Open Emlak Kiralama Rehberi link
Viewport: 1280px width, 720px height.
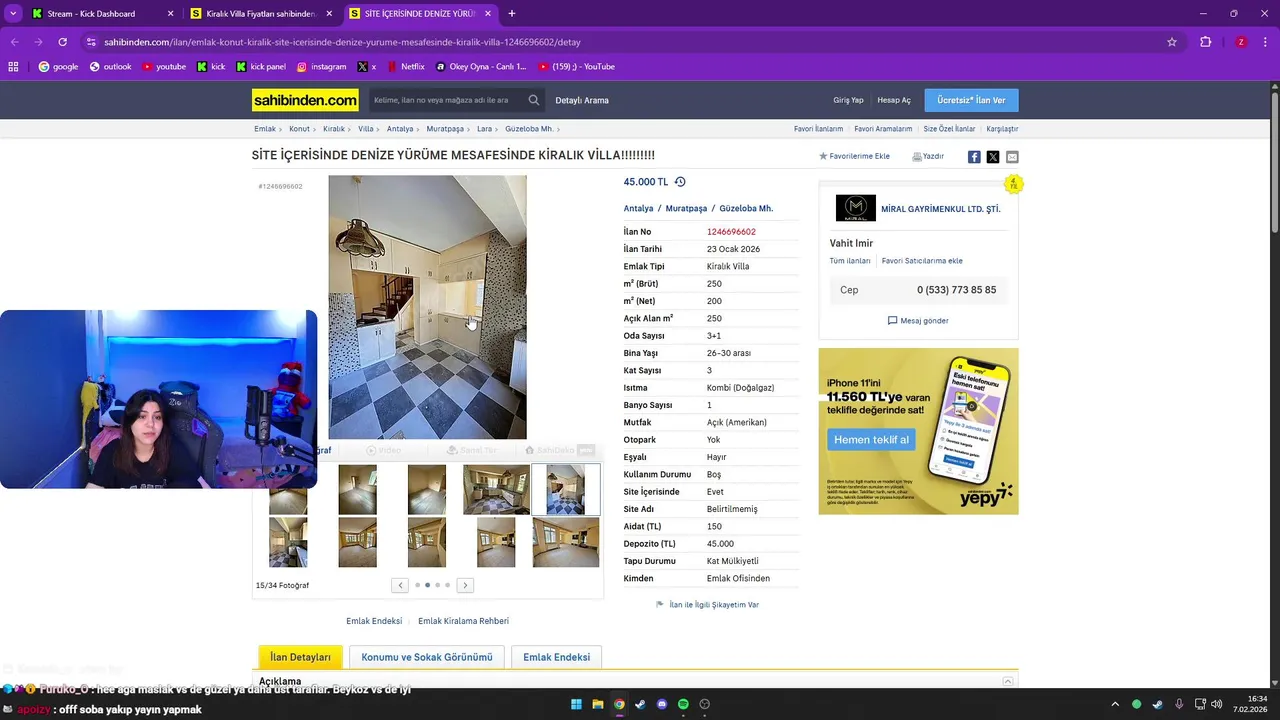tap(463, 621)
